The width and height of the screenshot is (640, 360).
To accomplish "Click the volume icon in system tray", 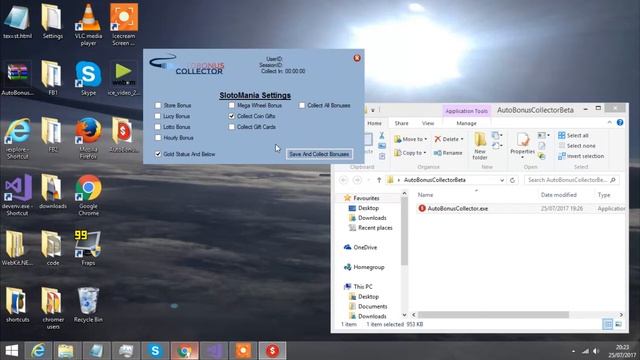I will tap(596, 351).
